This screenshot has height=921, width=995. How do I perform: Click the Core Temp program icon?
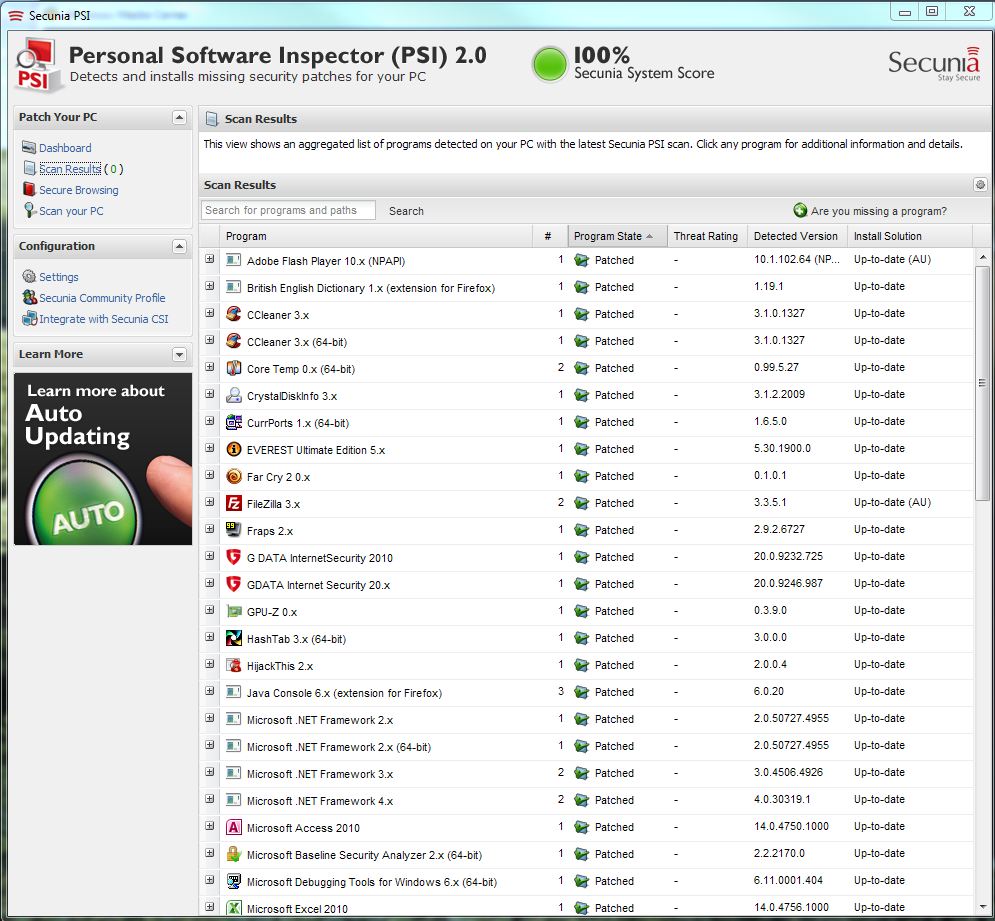tap(234, 368)
